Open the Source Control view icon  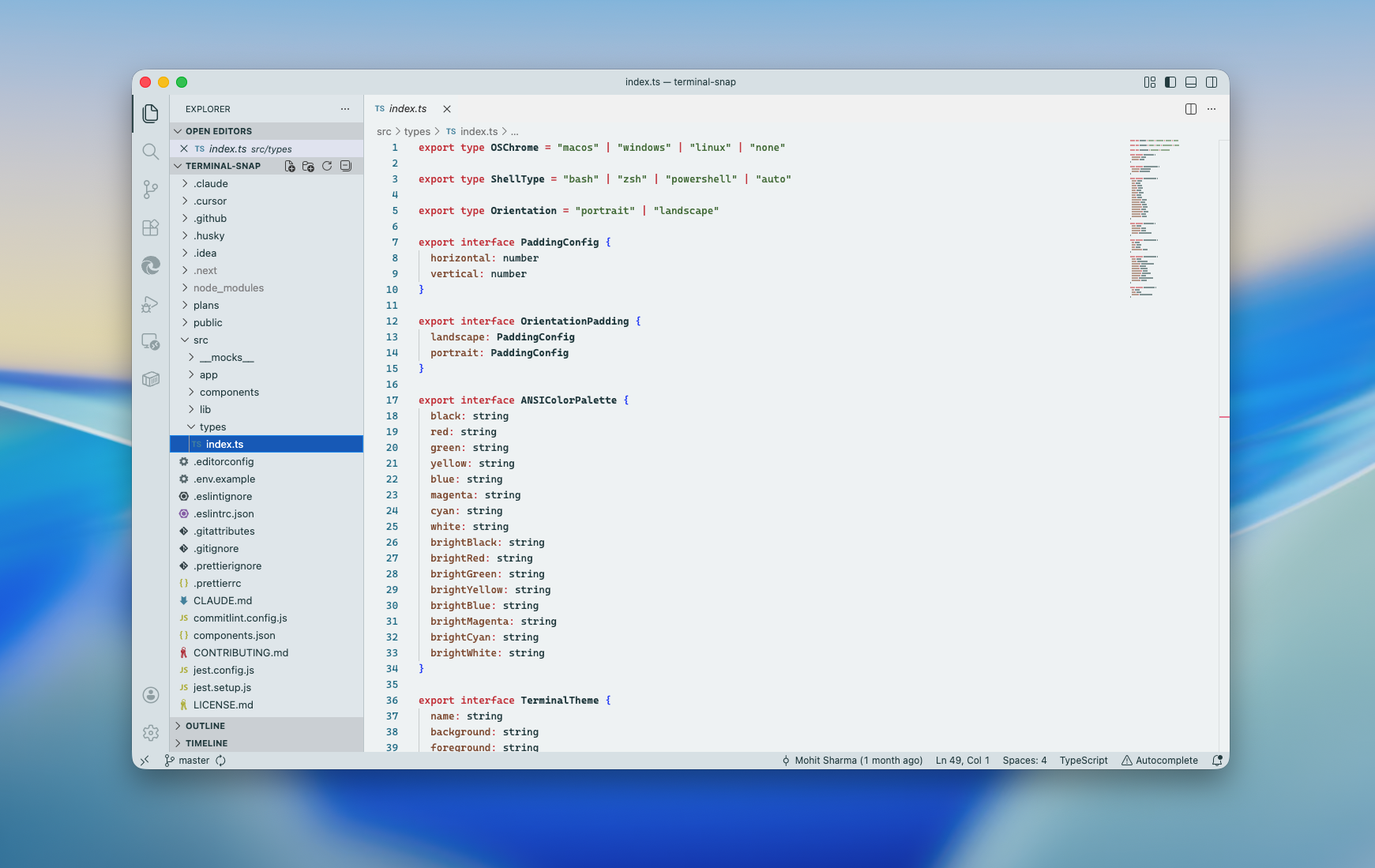[x=150, y=190]
